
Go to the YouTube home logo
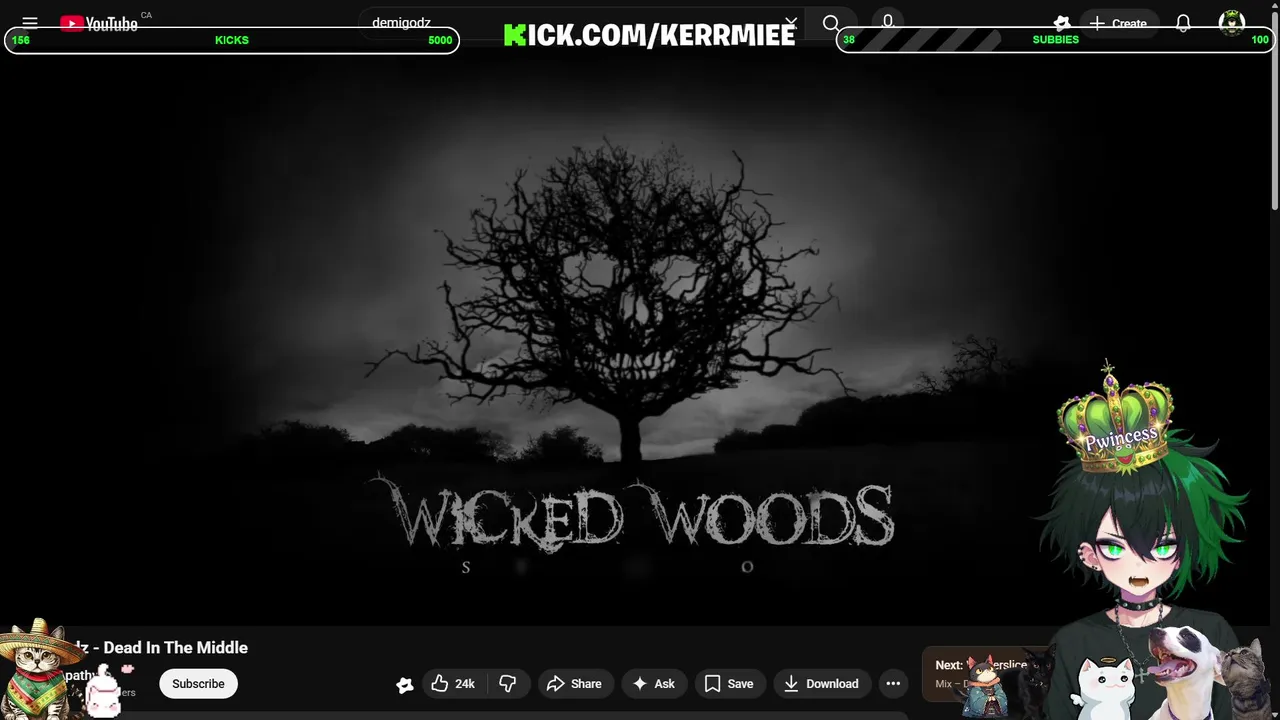[99, 23]
